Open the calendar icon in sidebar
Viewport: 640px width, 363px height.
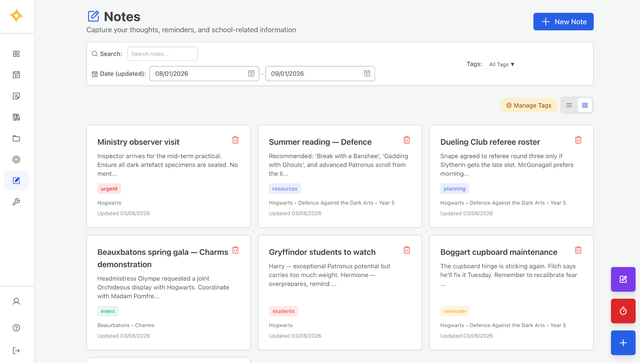16,75
